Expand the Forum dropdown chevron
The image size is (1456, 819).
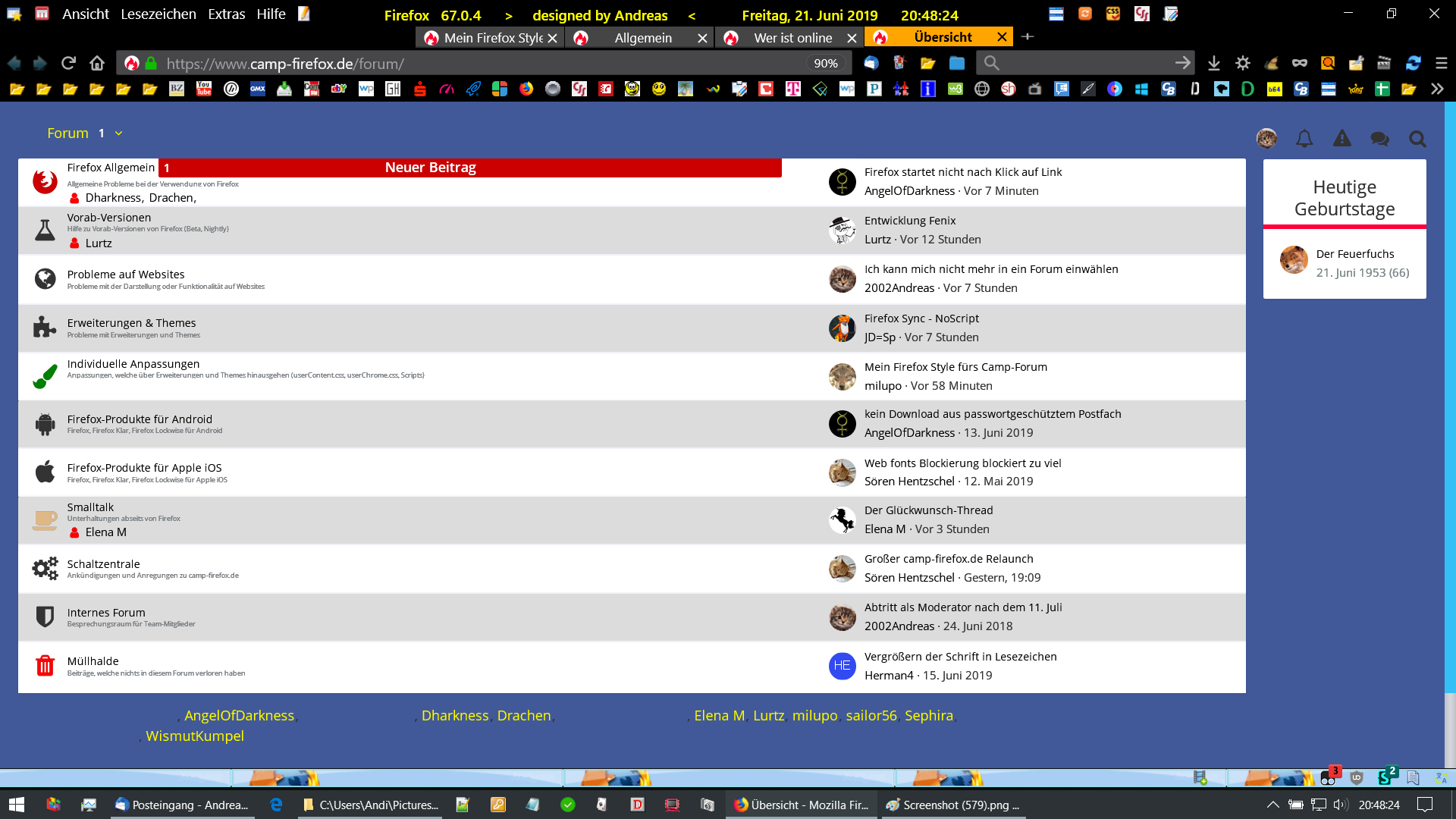pyautogui.click(x=118, y=133)
